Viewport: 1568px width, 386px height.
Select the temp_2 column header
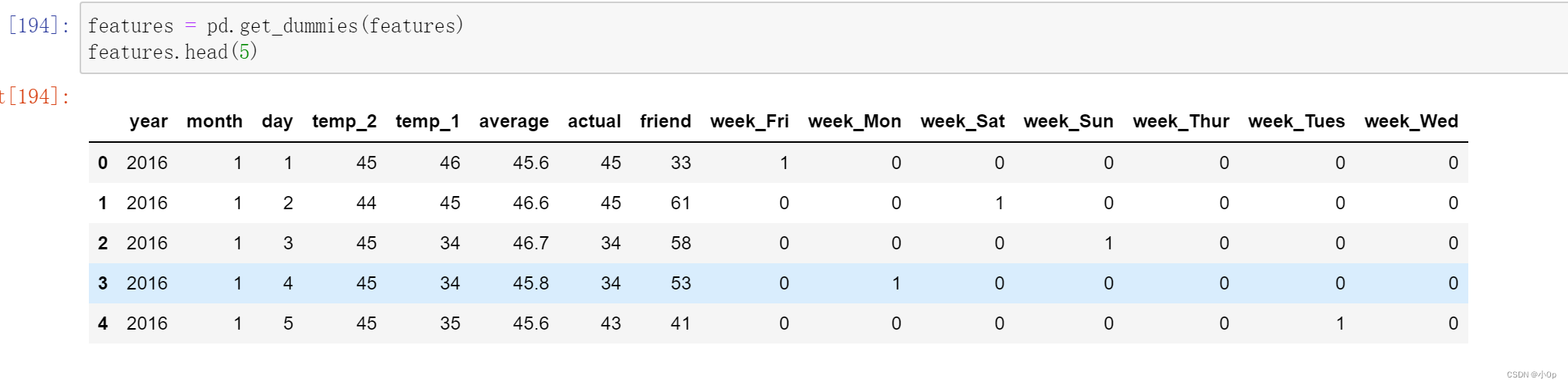coord(344,121)
